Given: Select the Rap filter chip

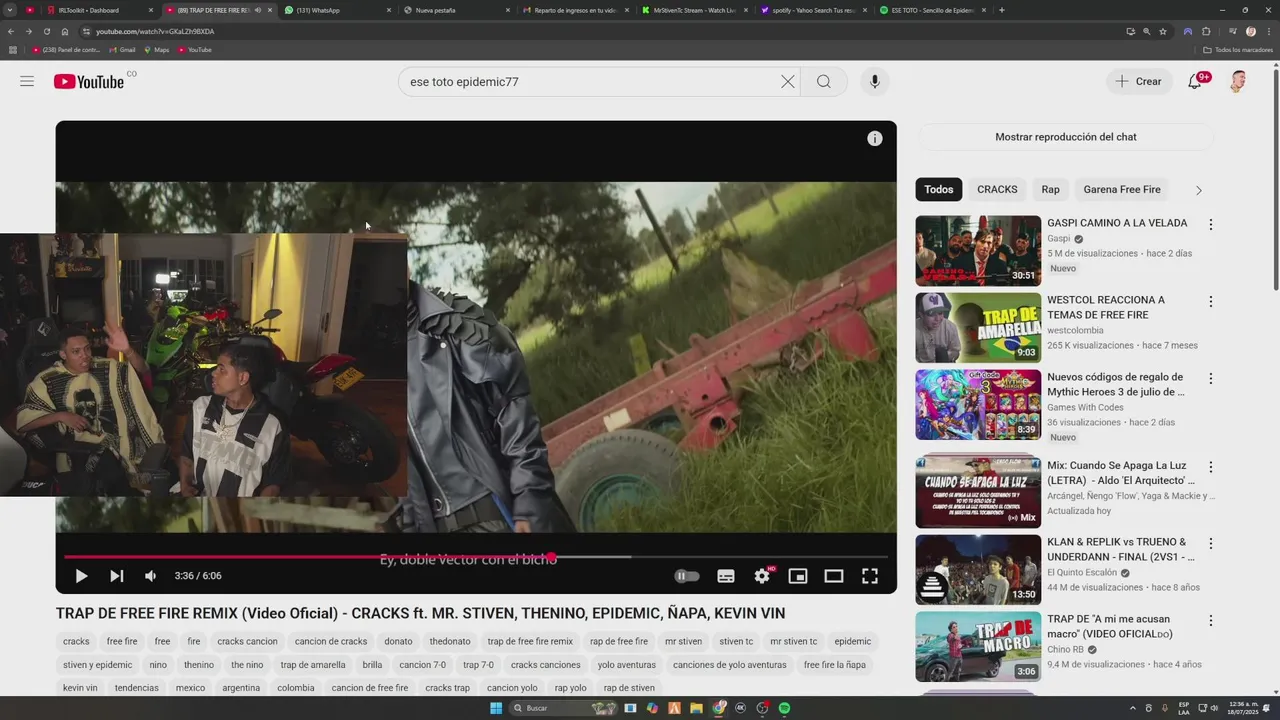Looking at the screenshot, I should [1050, 189].
